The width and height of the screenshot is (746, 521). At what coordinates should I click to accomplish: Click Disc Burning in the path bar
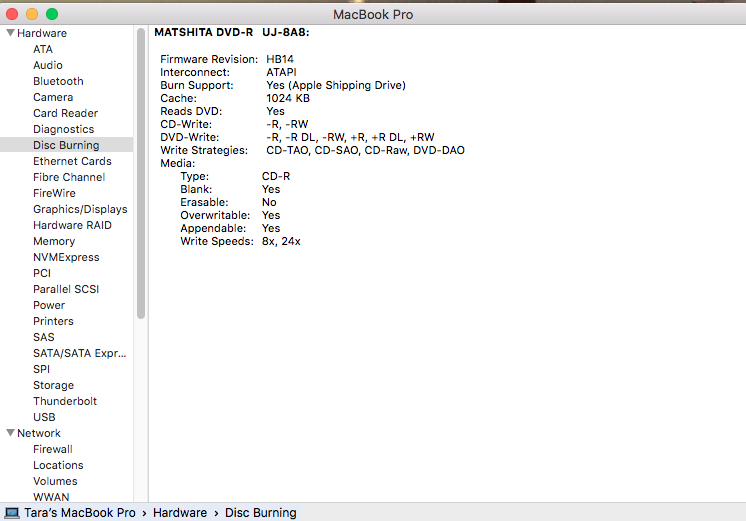point(261,513)
